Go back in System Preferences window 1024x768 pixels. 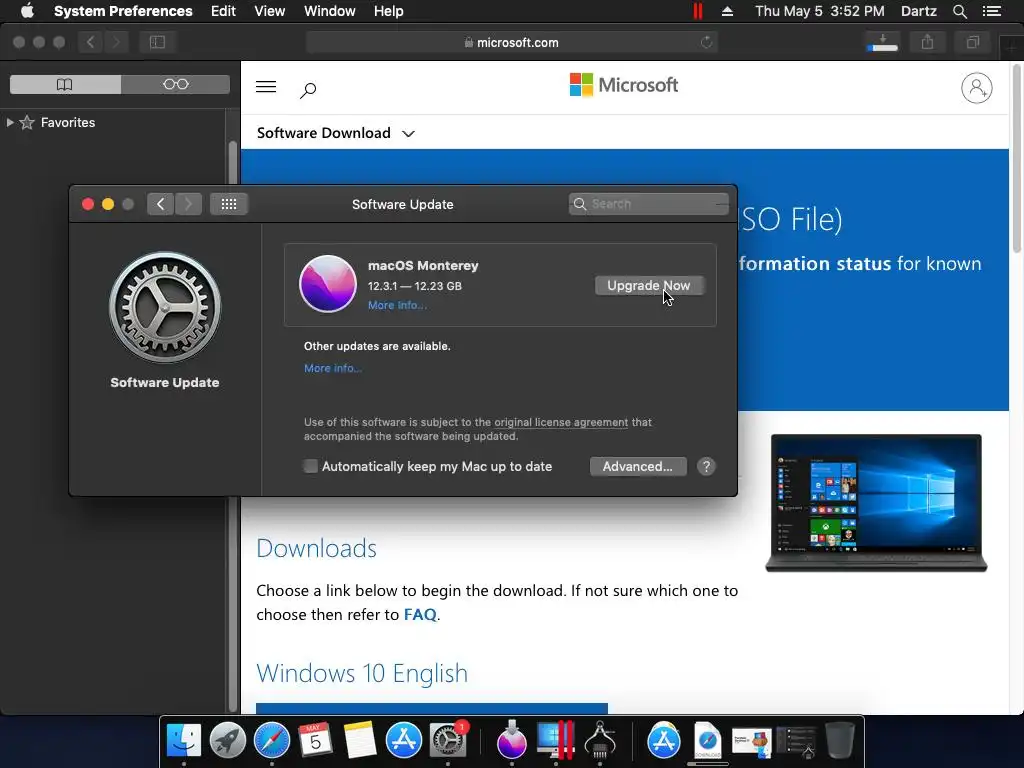coord(161,204)
